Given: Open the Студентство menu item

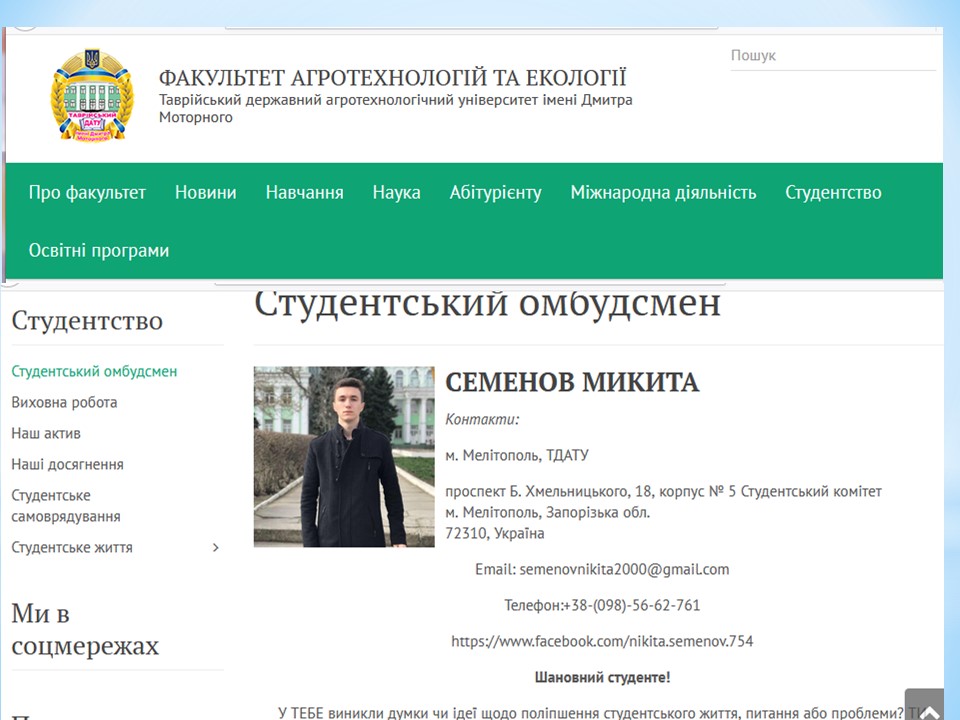Looking at the screenshot, I should (833, 193).
